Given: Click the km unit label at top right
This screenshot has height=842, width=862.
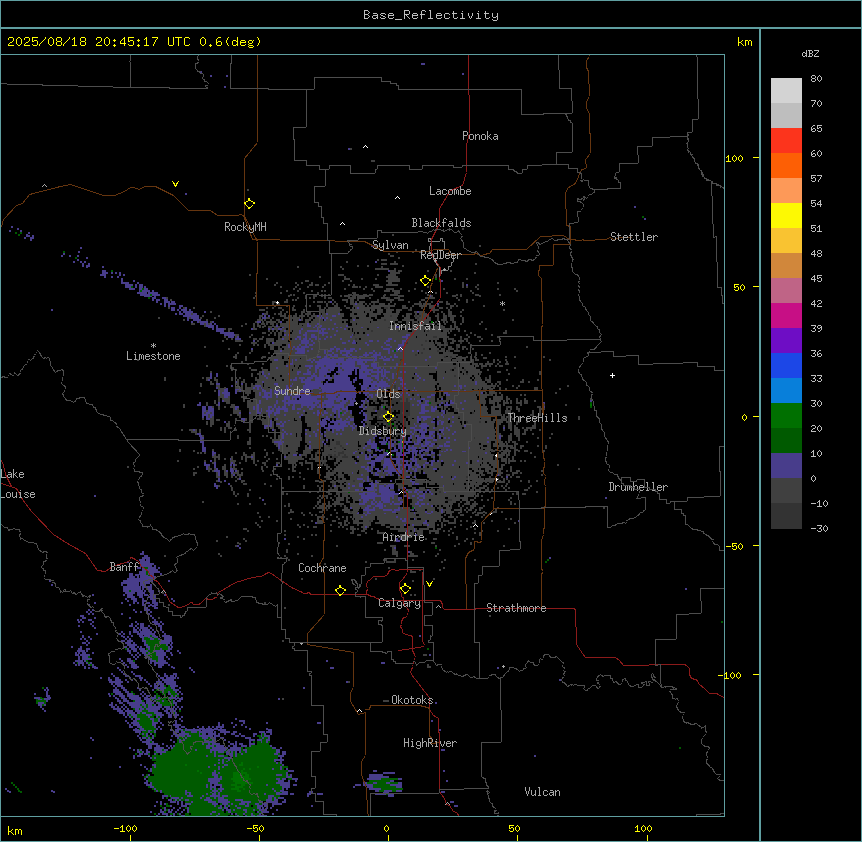Looking at the screenshot, I should tap(745, 42).
